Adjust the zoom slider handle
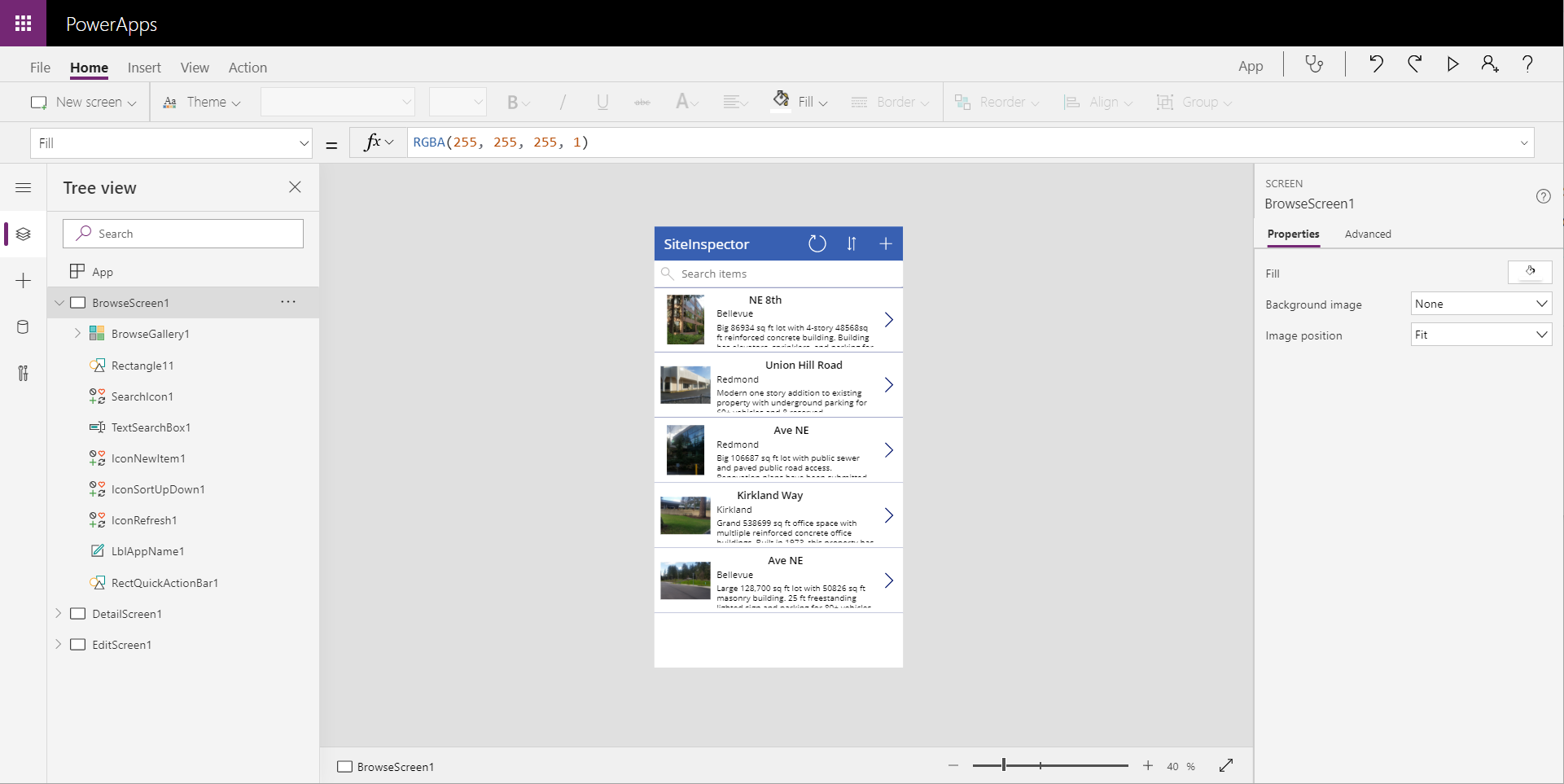Image resolution: width=1564 pixels, height=784 pixels. [x=1004, y=765]
